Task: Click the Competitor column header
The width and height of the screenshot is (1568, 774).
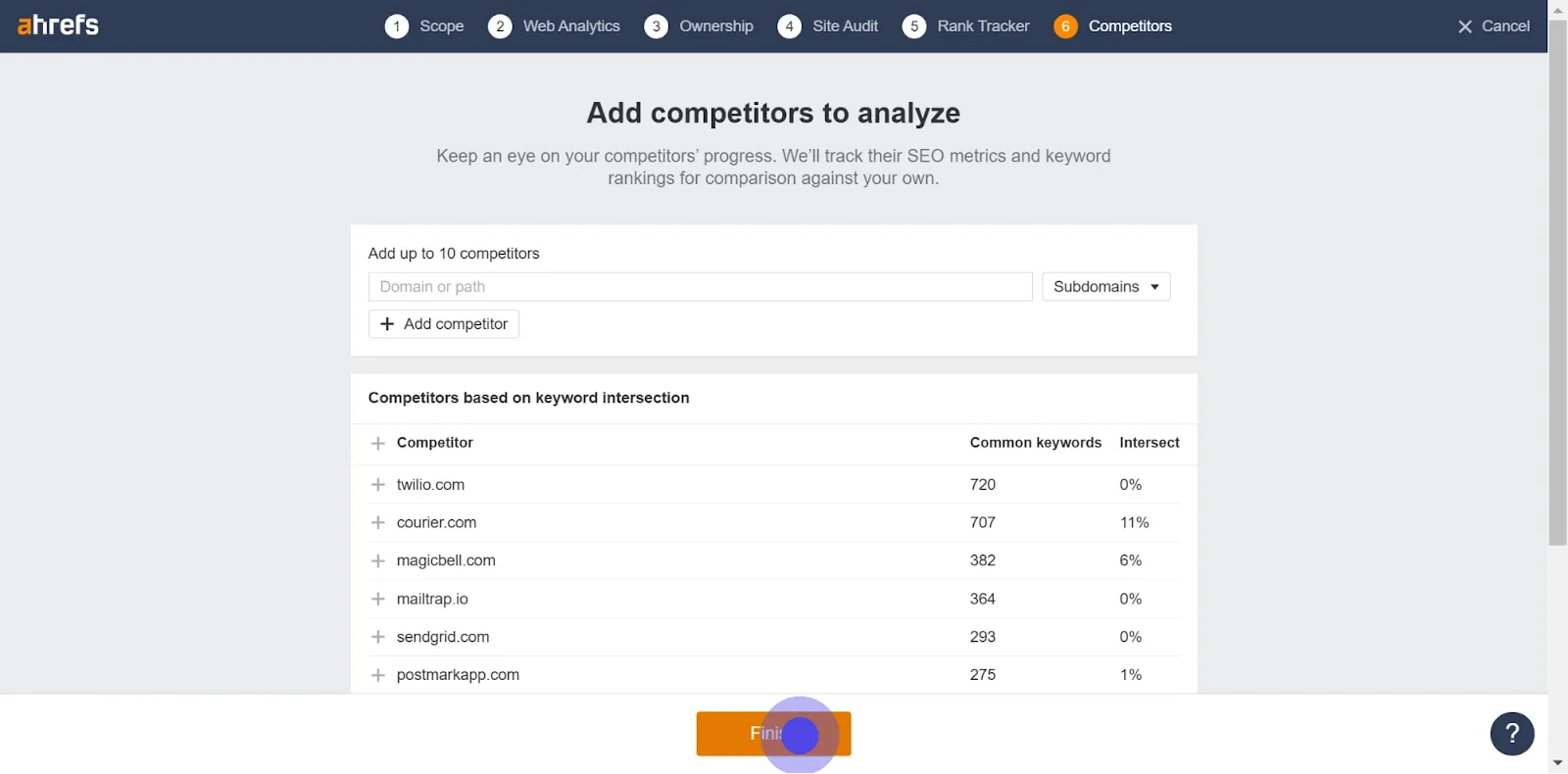Action: (435, 443)
